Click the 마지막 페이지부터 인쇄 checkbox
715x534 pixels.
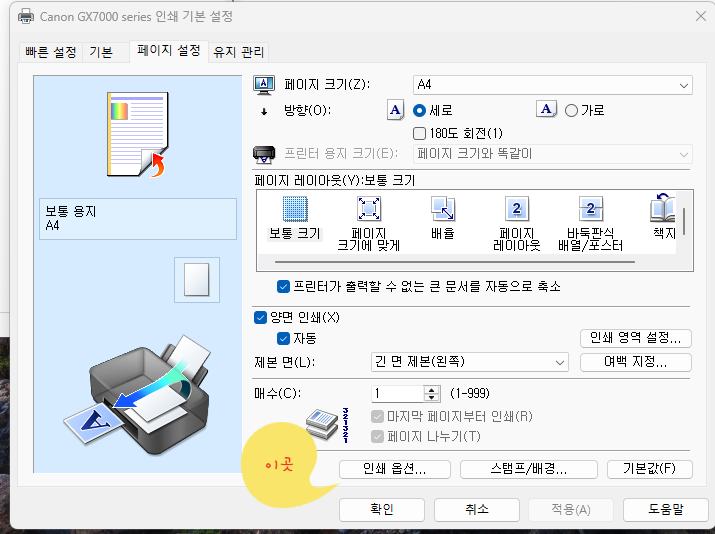377,416
